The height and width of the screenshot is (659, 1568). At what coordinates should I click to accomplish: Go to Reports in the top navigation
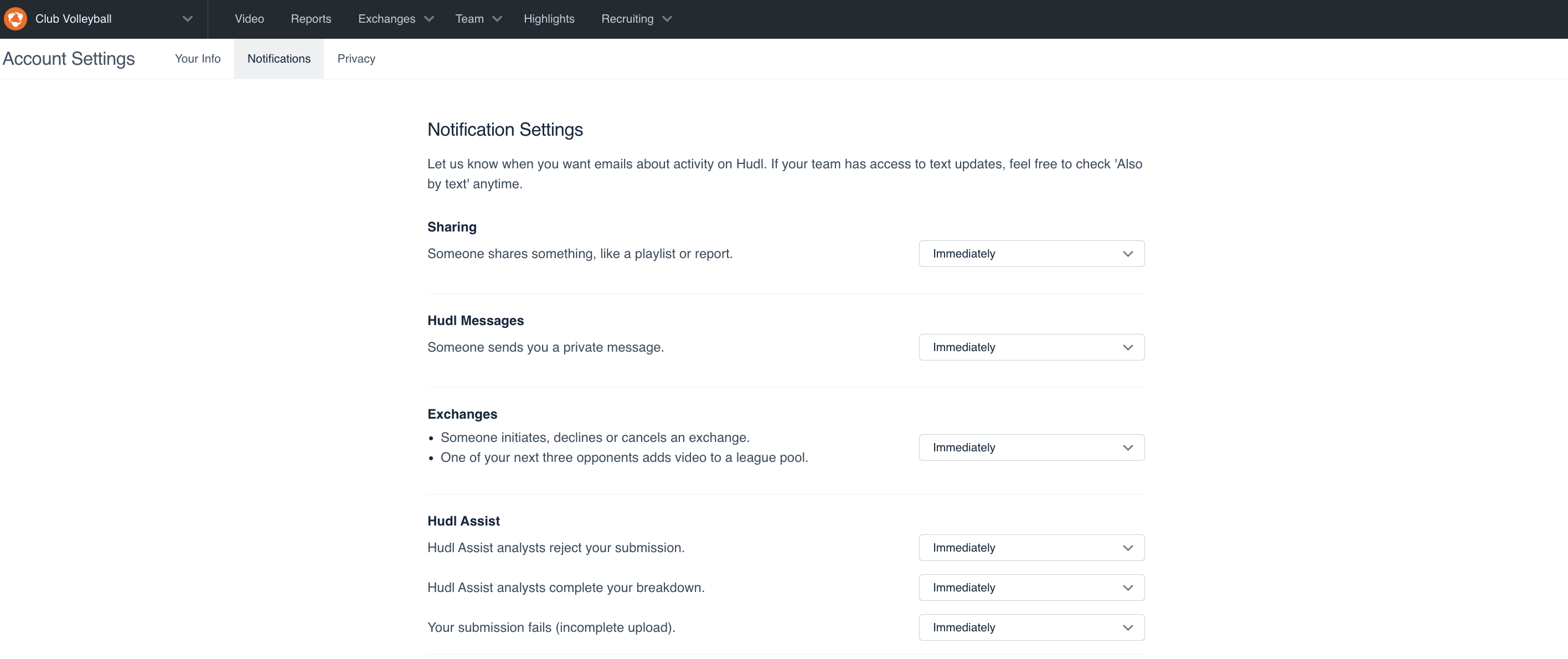(x=311, y=19)
